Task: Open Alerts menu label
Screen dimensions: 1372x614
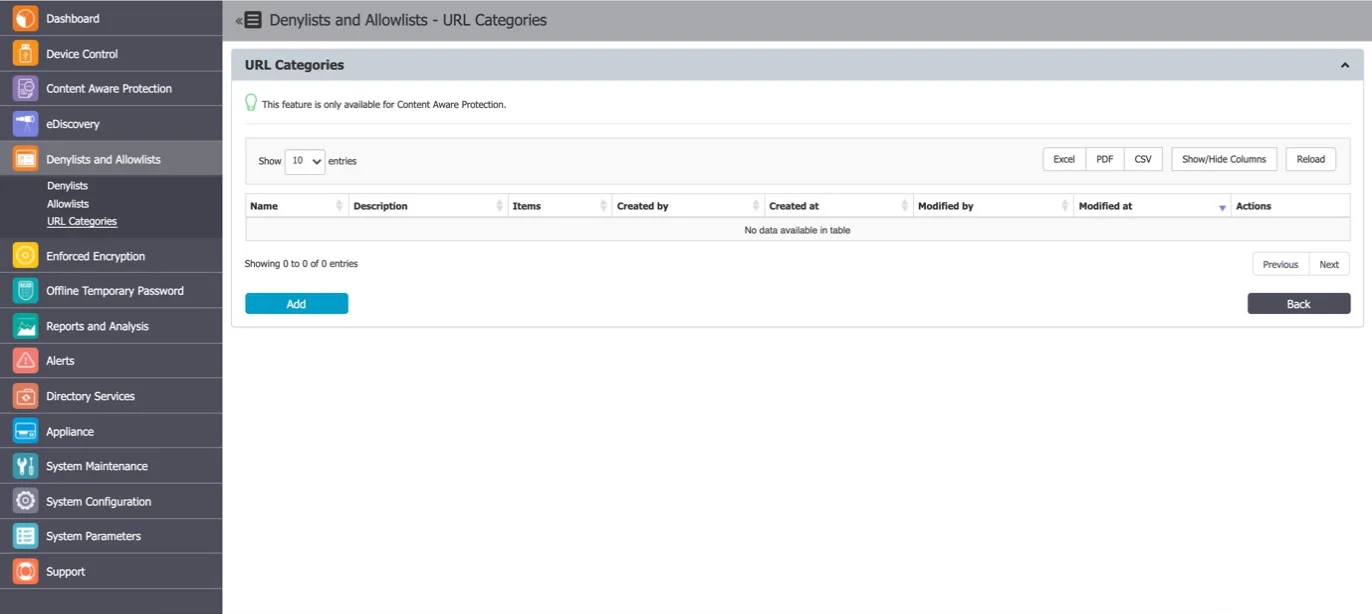Action: tap(60, 361)
